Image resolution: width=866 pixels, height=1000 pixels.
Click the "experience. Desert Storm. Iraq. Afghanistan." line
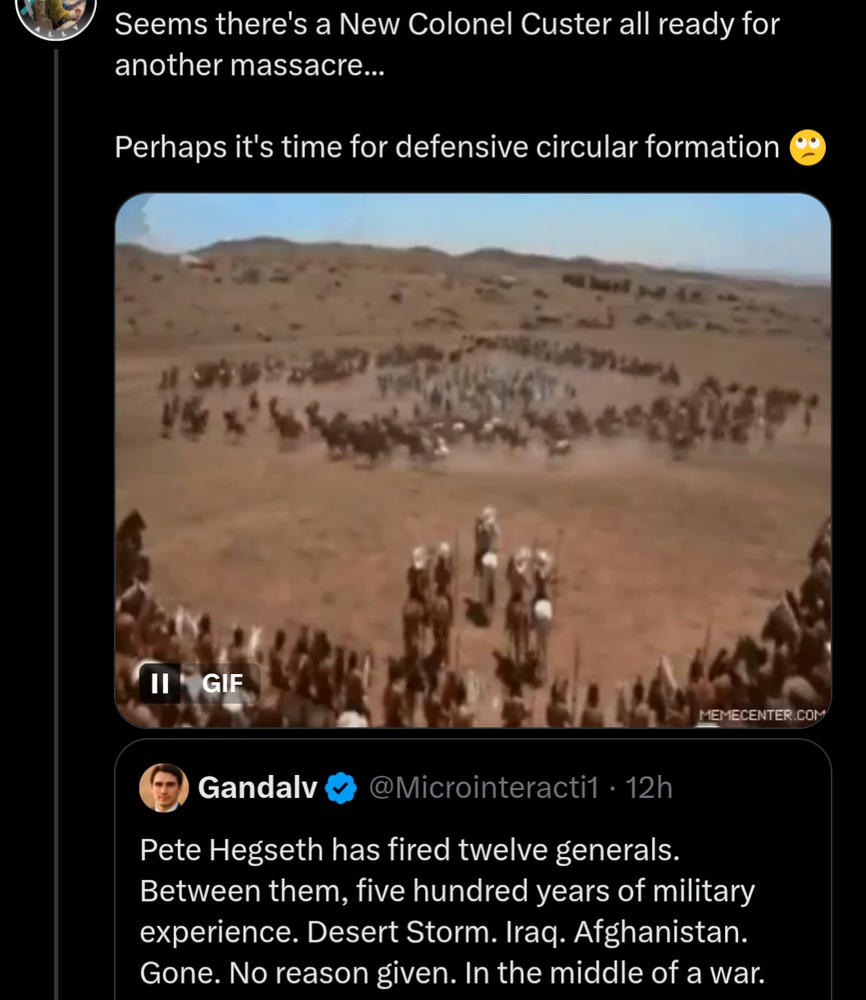pyautogui.click(x=443, y=931)
